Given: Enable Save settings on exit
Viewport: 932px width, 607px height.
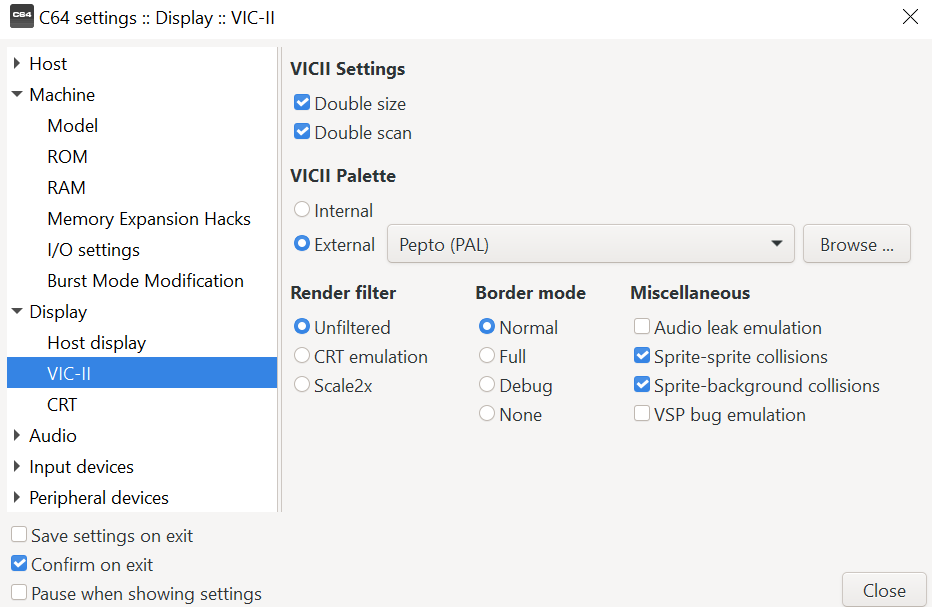Looking at the screenshot, I should (20, 535).
